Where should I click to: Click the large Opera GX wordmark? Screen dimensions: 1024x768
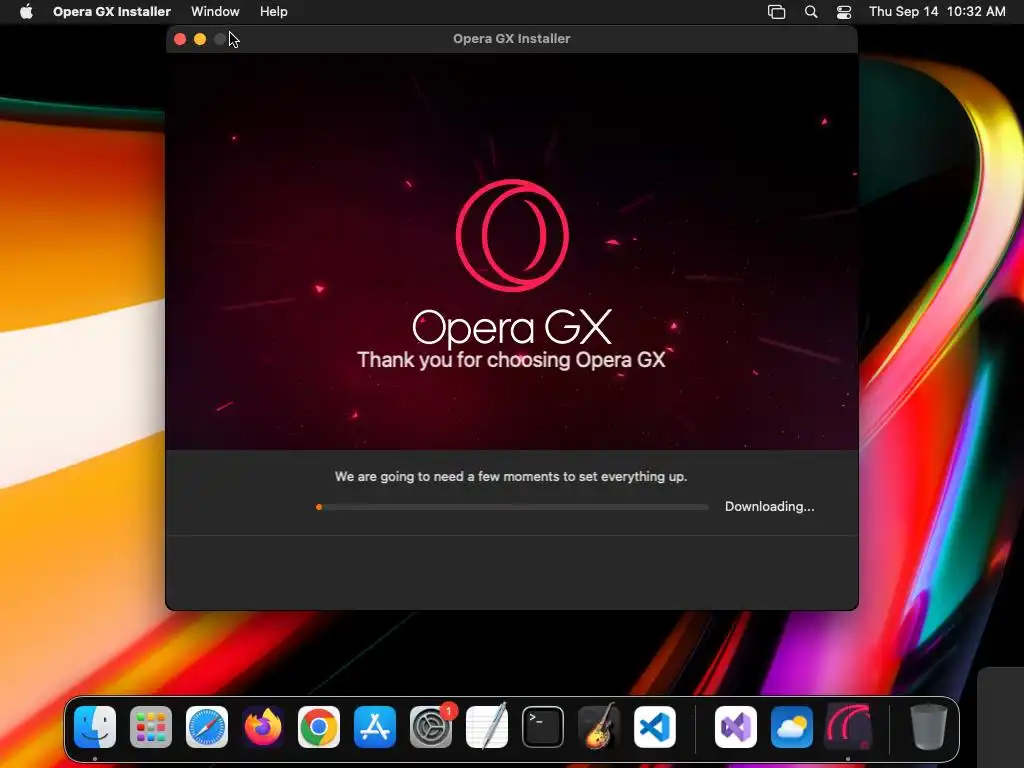point(513,328)
